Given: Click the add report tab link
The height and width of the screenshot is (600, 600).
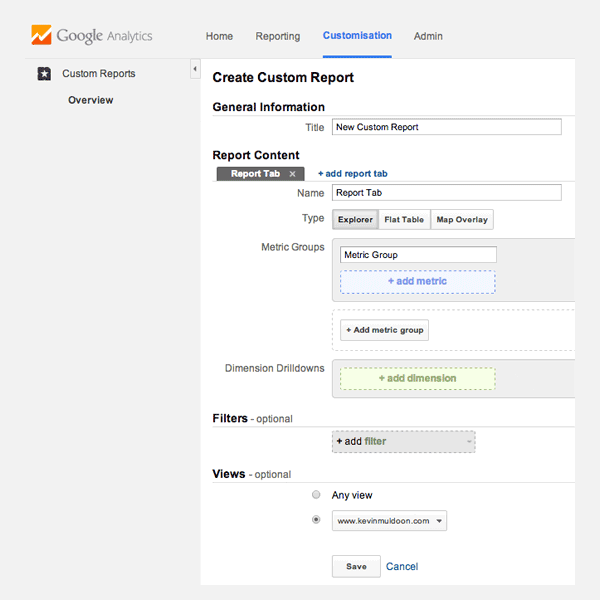Looking at the screenshot, I should [x=352, y=174].
